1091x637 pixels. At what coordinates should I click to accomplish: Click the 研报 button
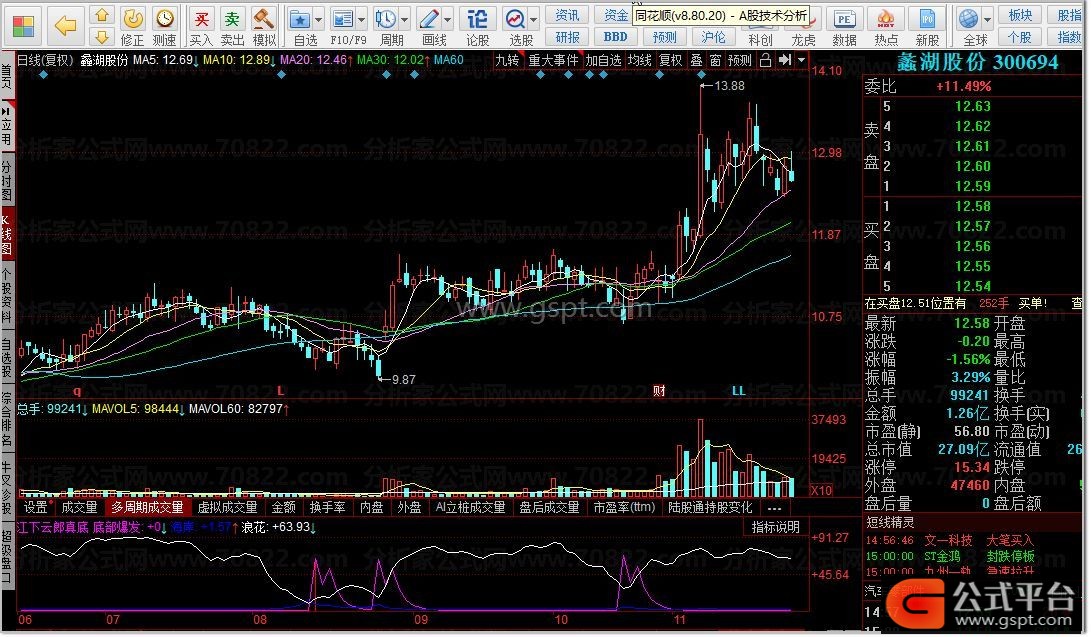(x=567, y=37)
